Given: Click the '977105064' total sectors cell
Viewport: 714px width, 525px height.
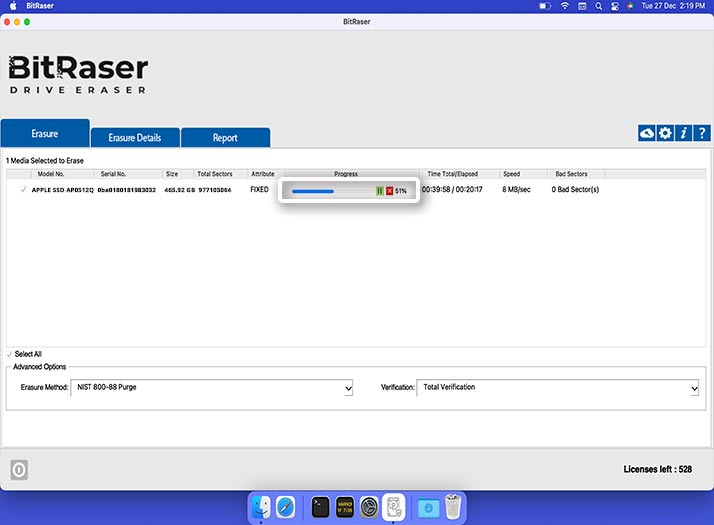Looking at the screenshot, I should coord(215,190).
